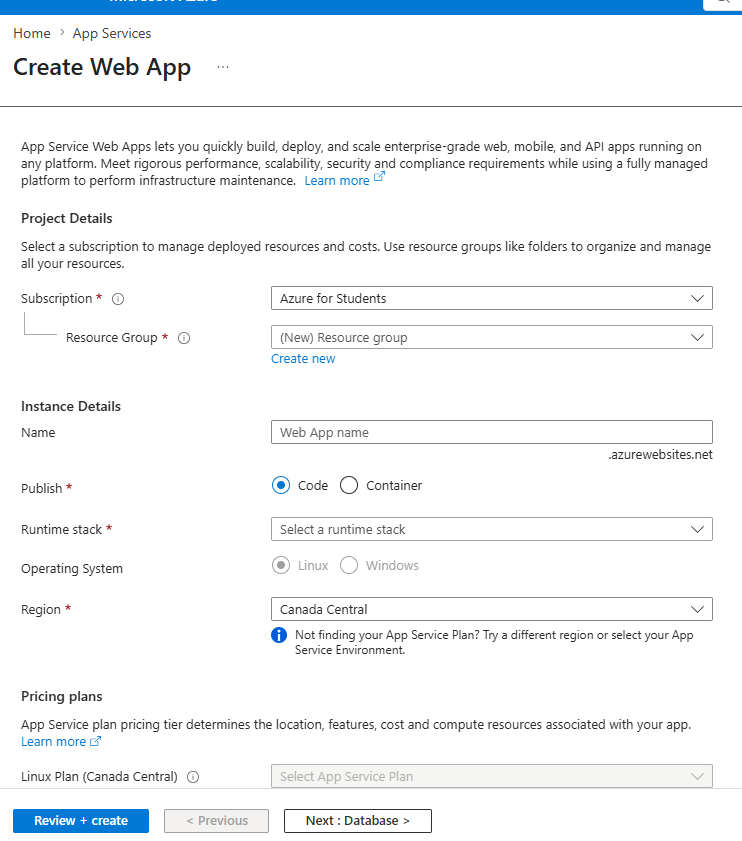
Task: Select the Container publish option
Action: click(349, 485)
